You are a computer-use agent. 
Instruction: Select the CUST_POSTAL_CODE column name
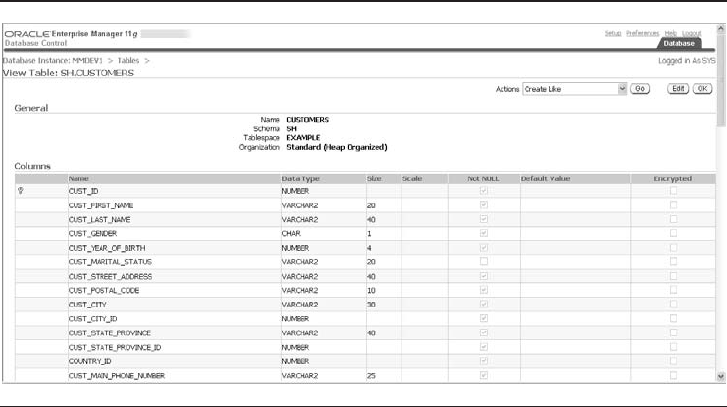click(104, 291)
